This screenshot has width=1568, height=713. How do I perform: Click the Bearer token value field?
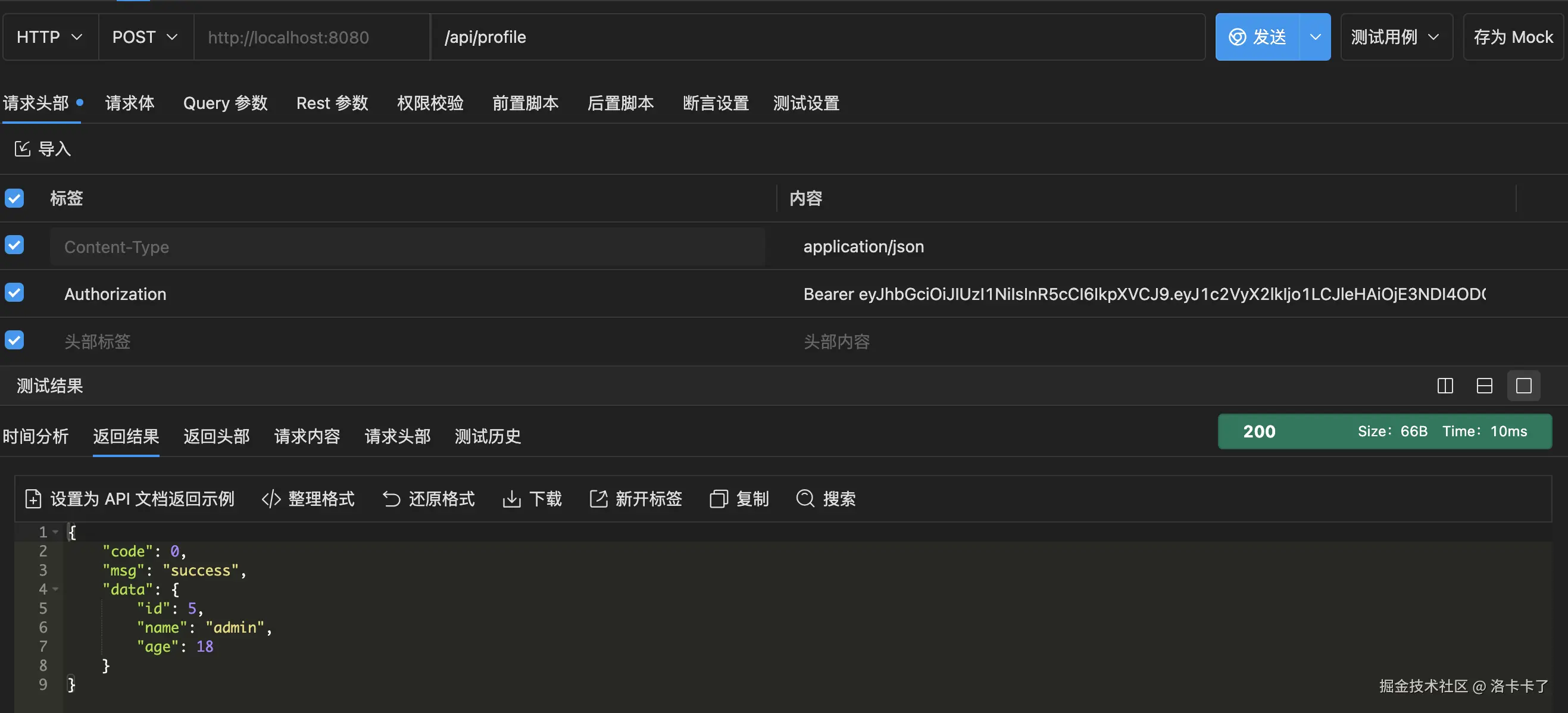pos(1144,294)
